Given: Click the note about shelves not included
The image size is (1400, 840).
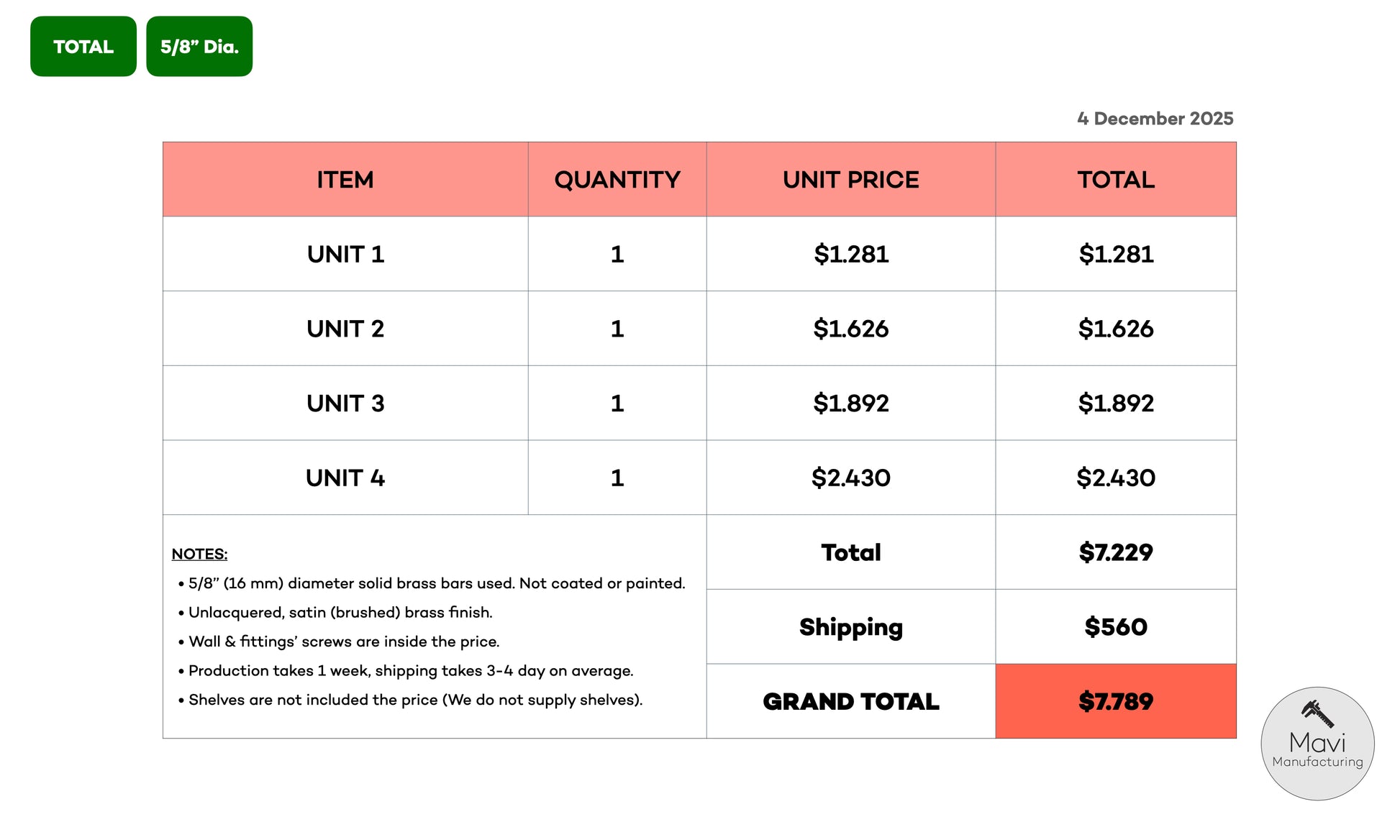Looking at the screenshot, I should point(415,700).
